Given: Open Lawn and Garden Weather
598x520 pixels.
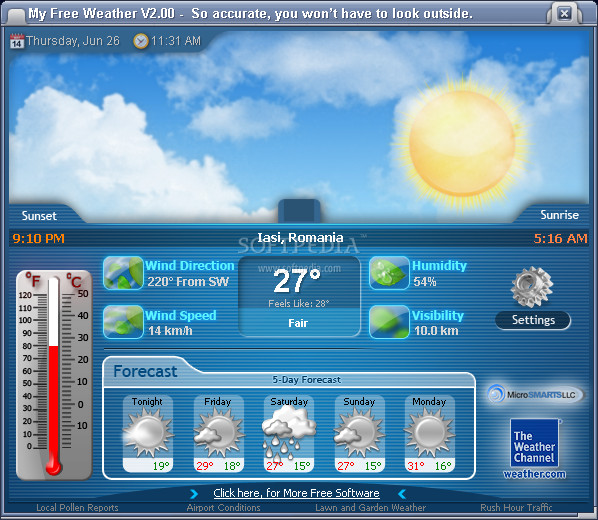Looking at the screenshot, I should click(370, 508).
